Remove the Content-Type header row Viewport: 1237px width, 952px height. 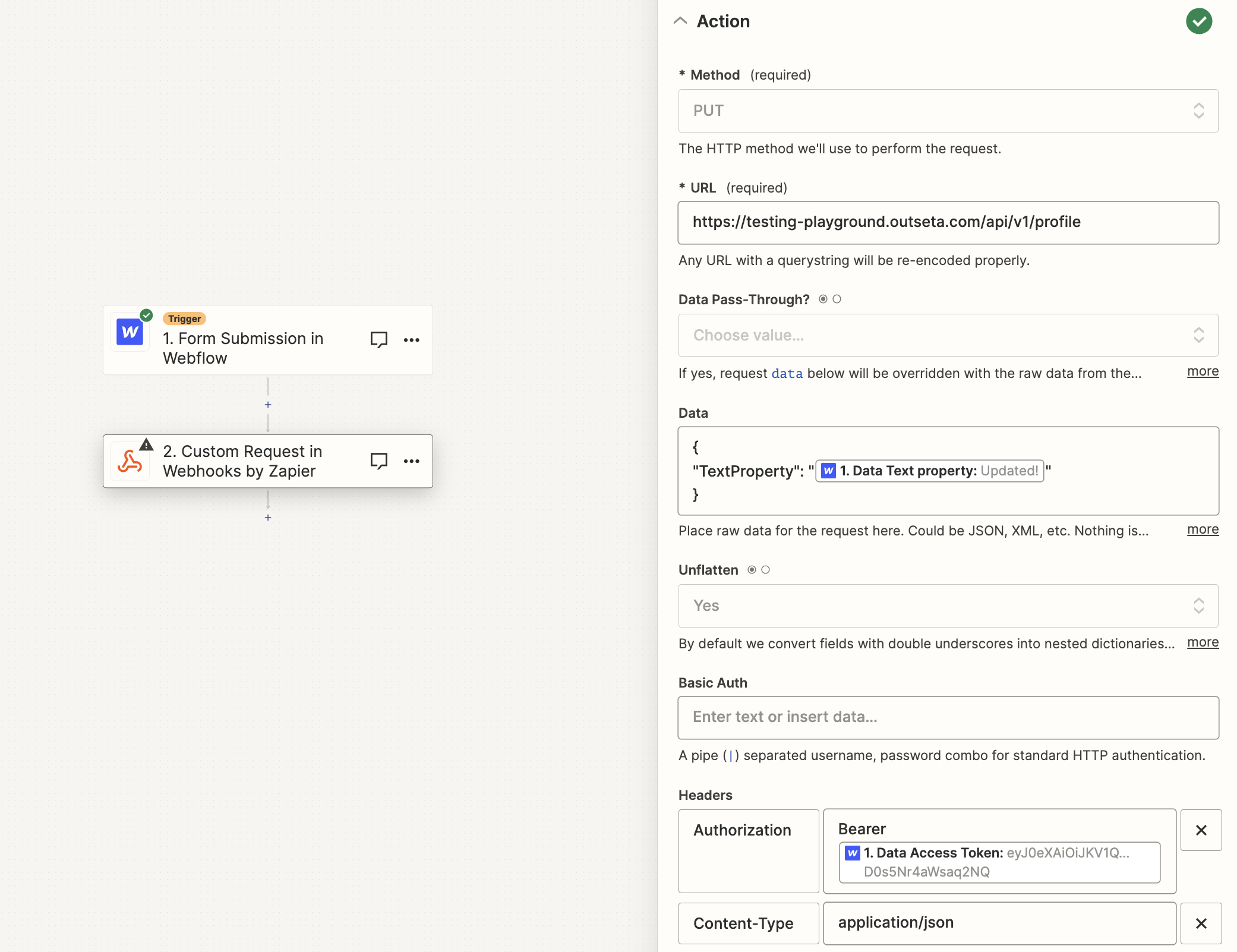pos(1201,923)
